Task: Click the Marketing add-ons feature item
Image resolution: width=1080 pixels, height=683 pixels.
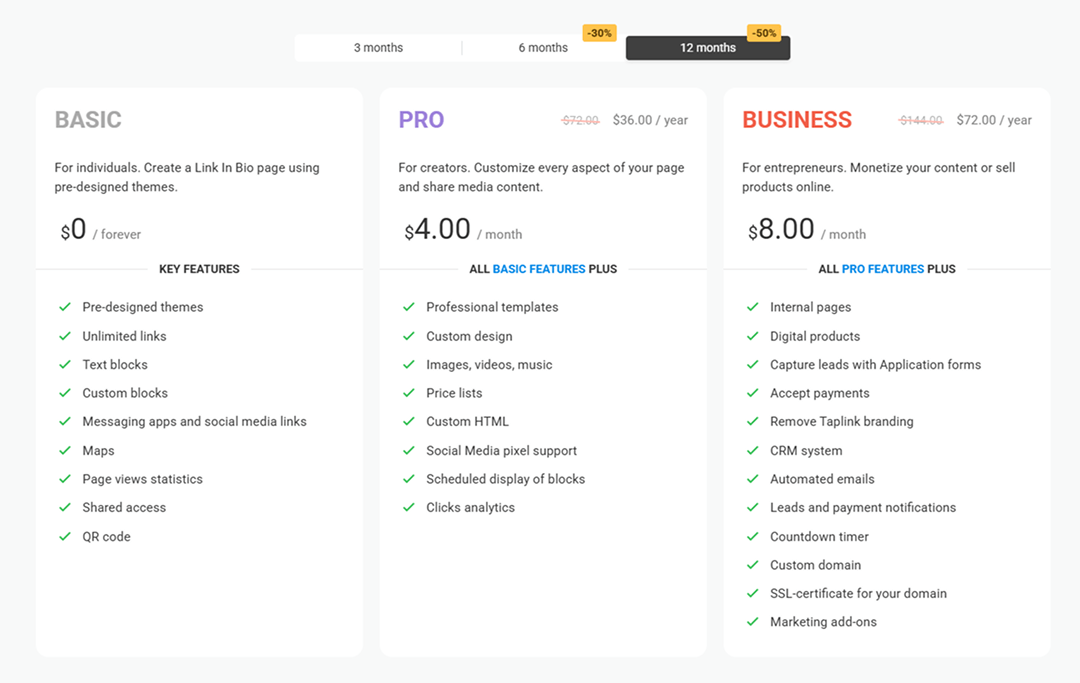Action: [823, 622]
